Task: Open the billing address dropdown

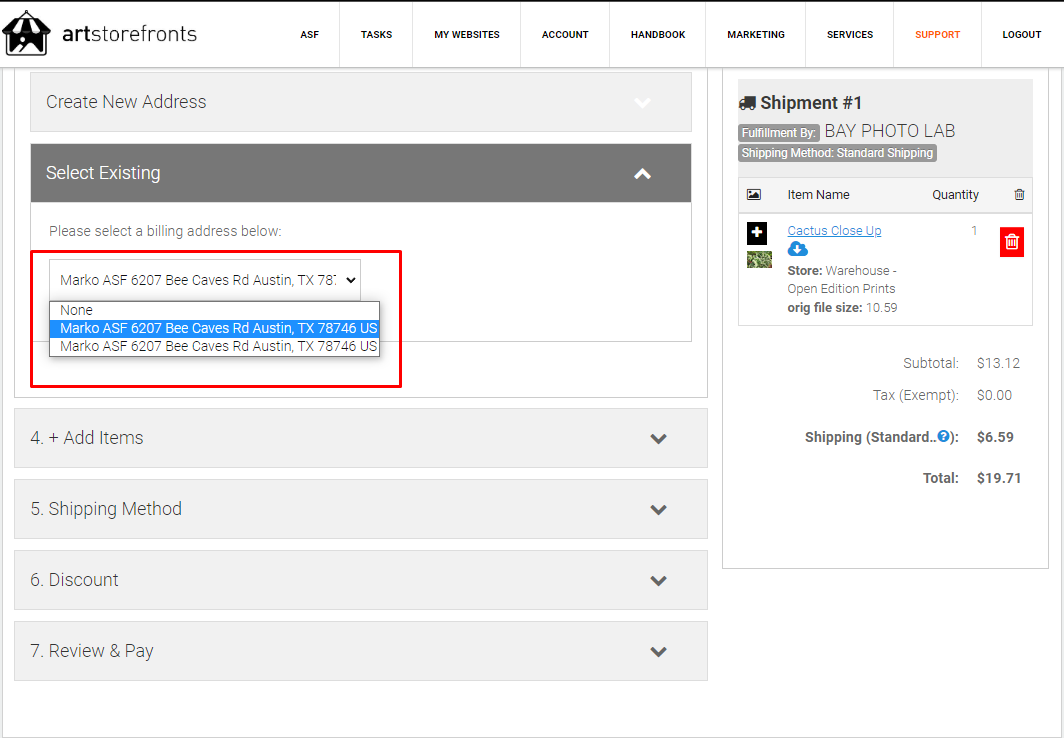Action: pyautogui.click(x=205, y=279)
